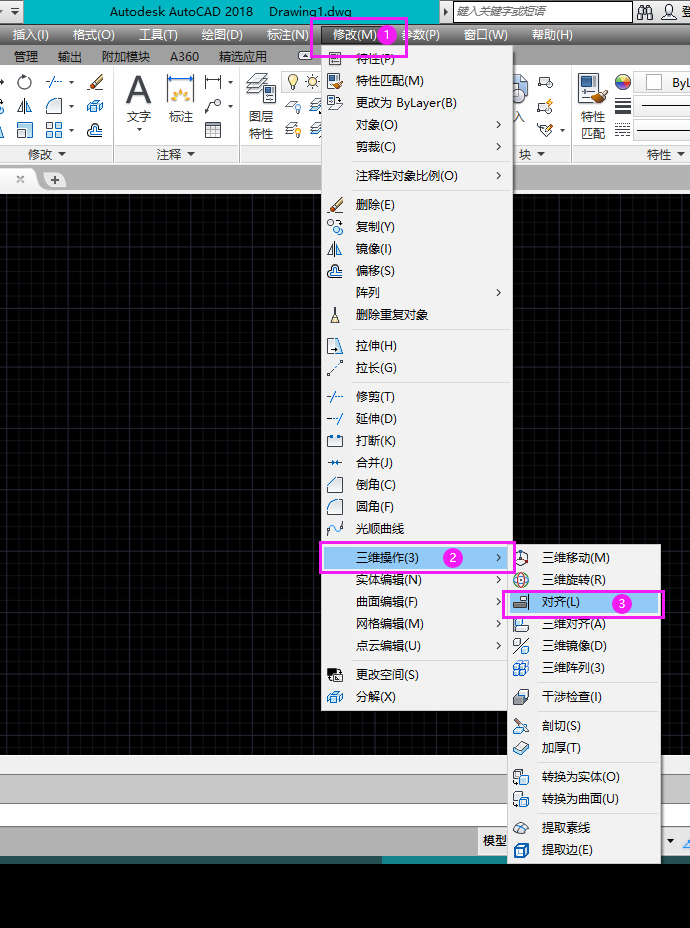The height and width of the screenshot is (928, 690).
Task: Click the 提取边(E) icon in submenu
Action: (521, 850)
